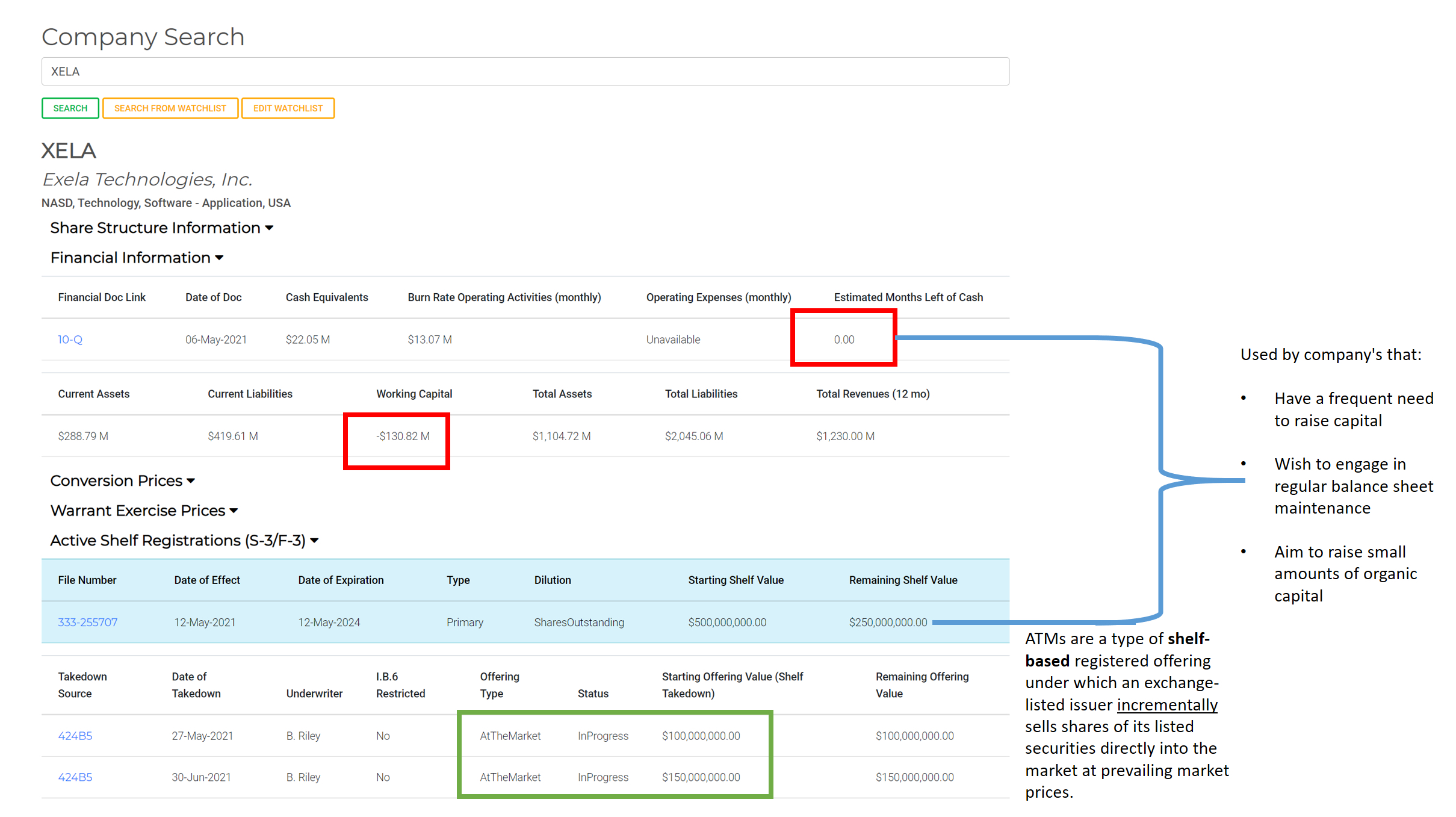Select remaining offering value $100,000,000.00

pos(914,736)
